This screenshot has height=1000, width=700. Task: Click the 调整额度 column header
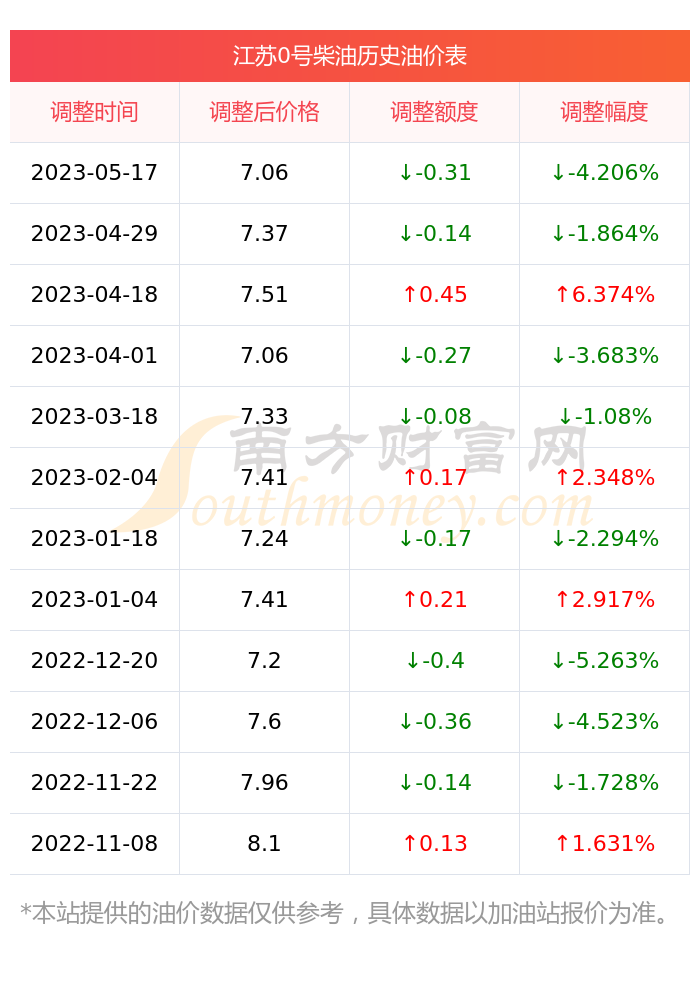pos(434,112)
